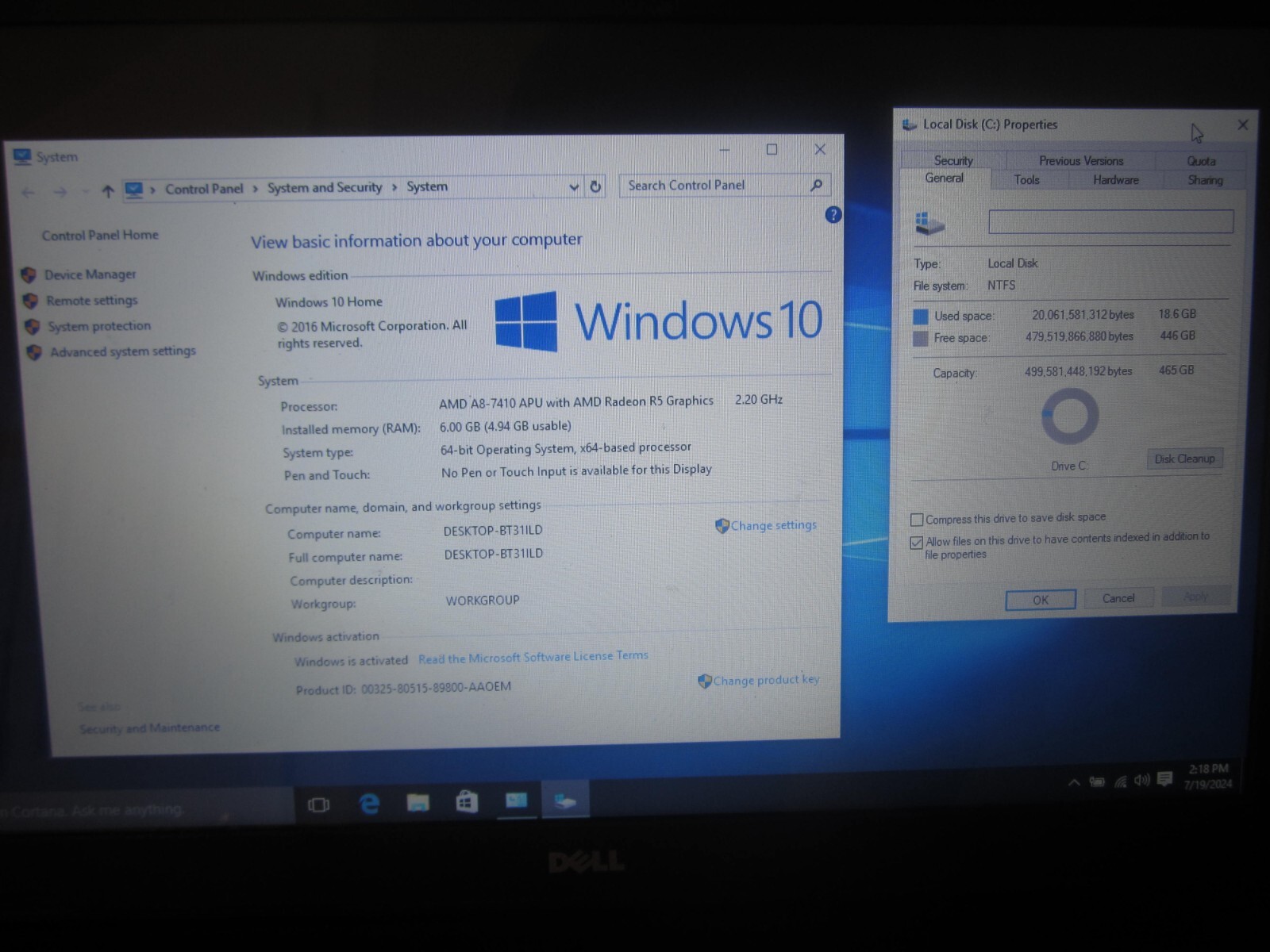Open Advanced system settings
The image size is (1270, 952).
(122, 351)
